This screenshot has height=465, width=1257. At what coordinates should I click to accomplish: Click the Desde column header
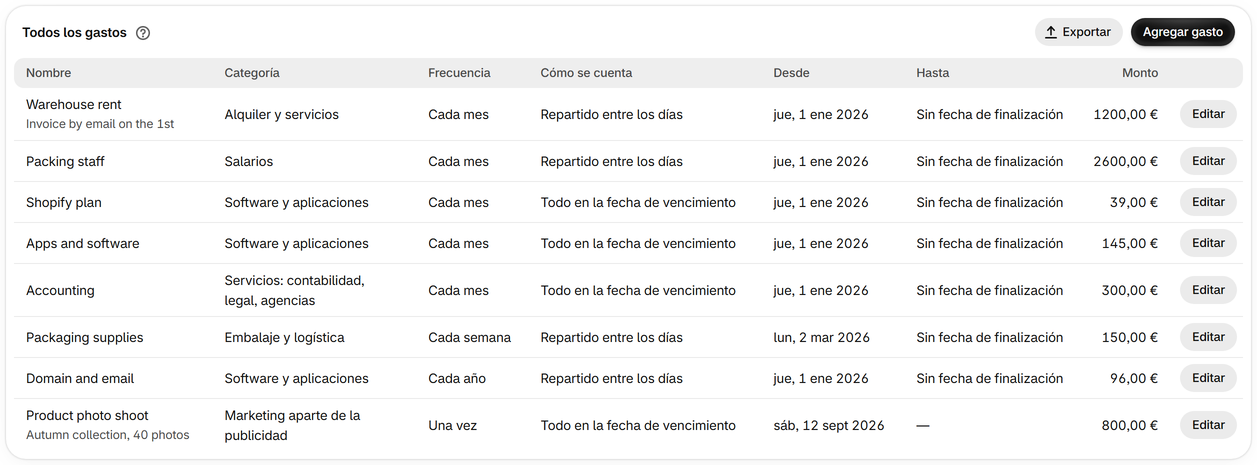791,73
